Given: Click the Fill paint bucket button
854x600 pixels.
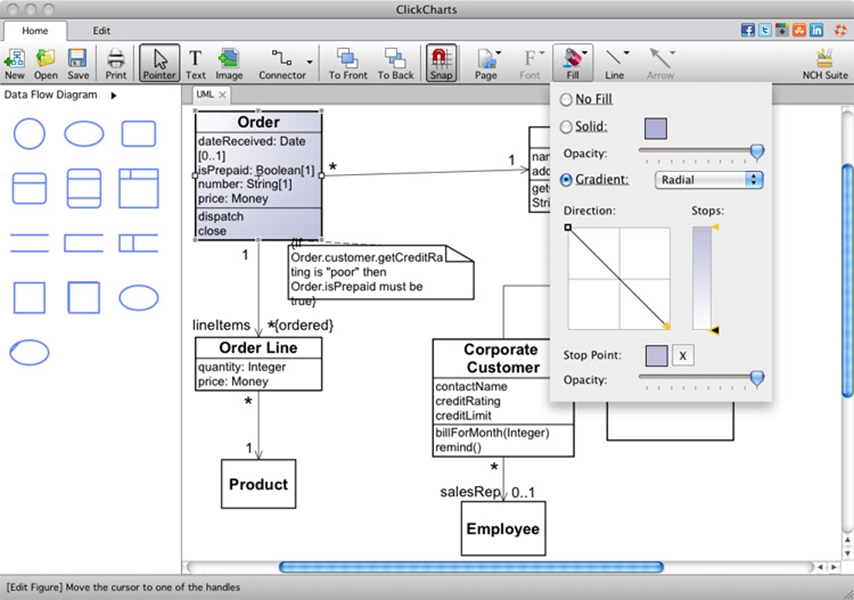Looking at the screenshot, I should click(572, 64).
